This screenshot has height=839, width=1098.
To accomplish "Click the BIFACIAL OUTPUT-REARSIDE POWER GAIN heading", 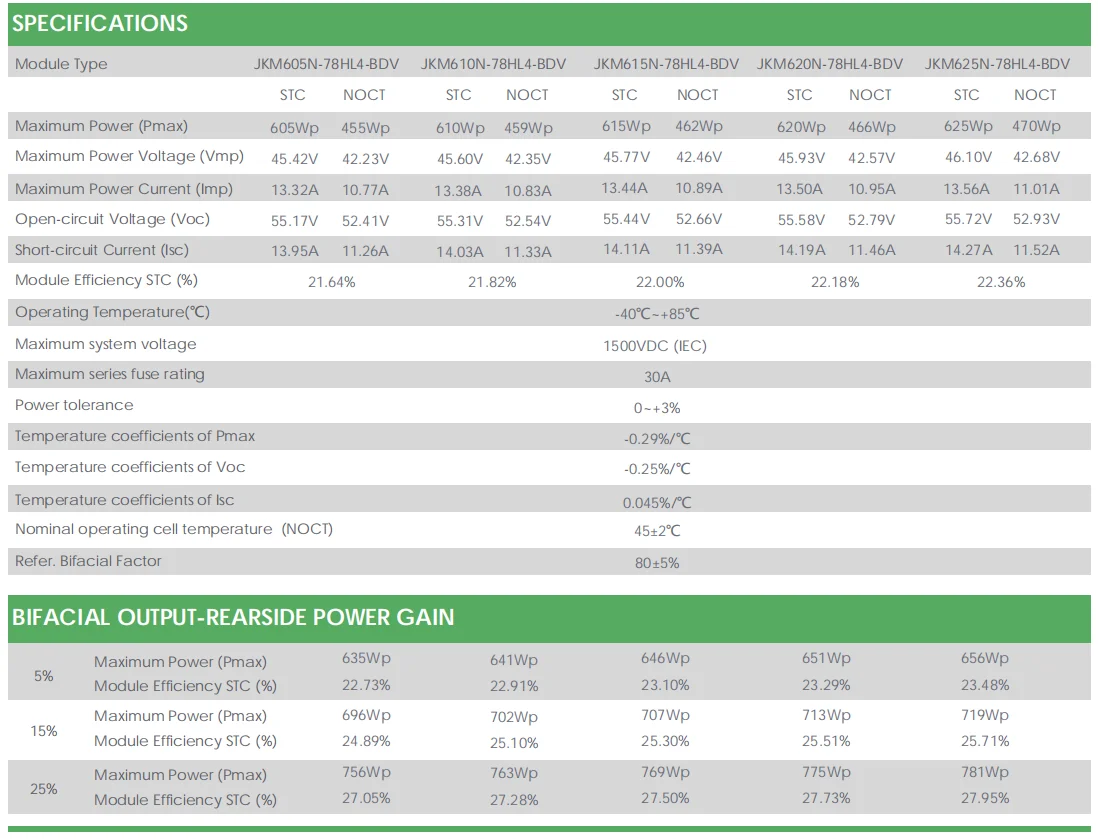I will tap(233, 617).
